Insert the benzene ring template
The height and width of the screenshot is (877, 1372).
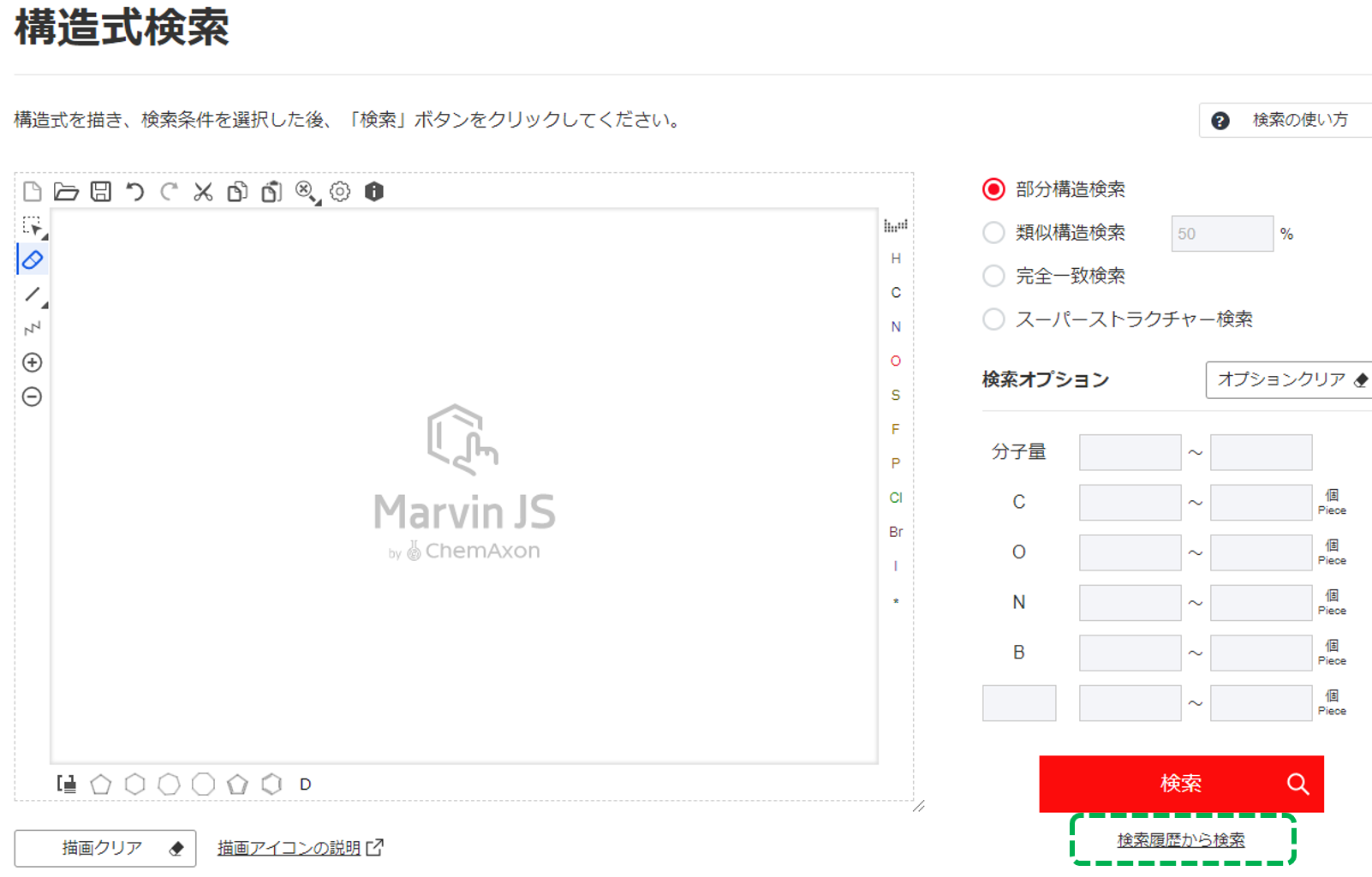(271, 784)
